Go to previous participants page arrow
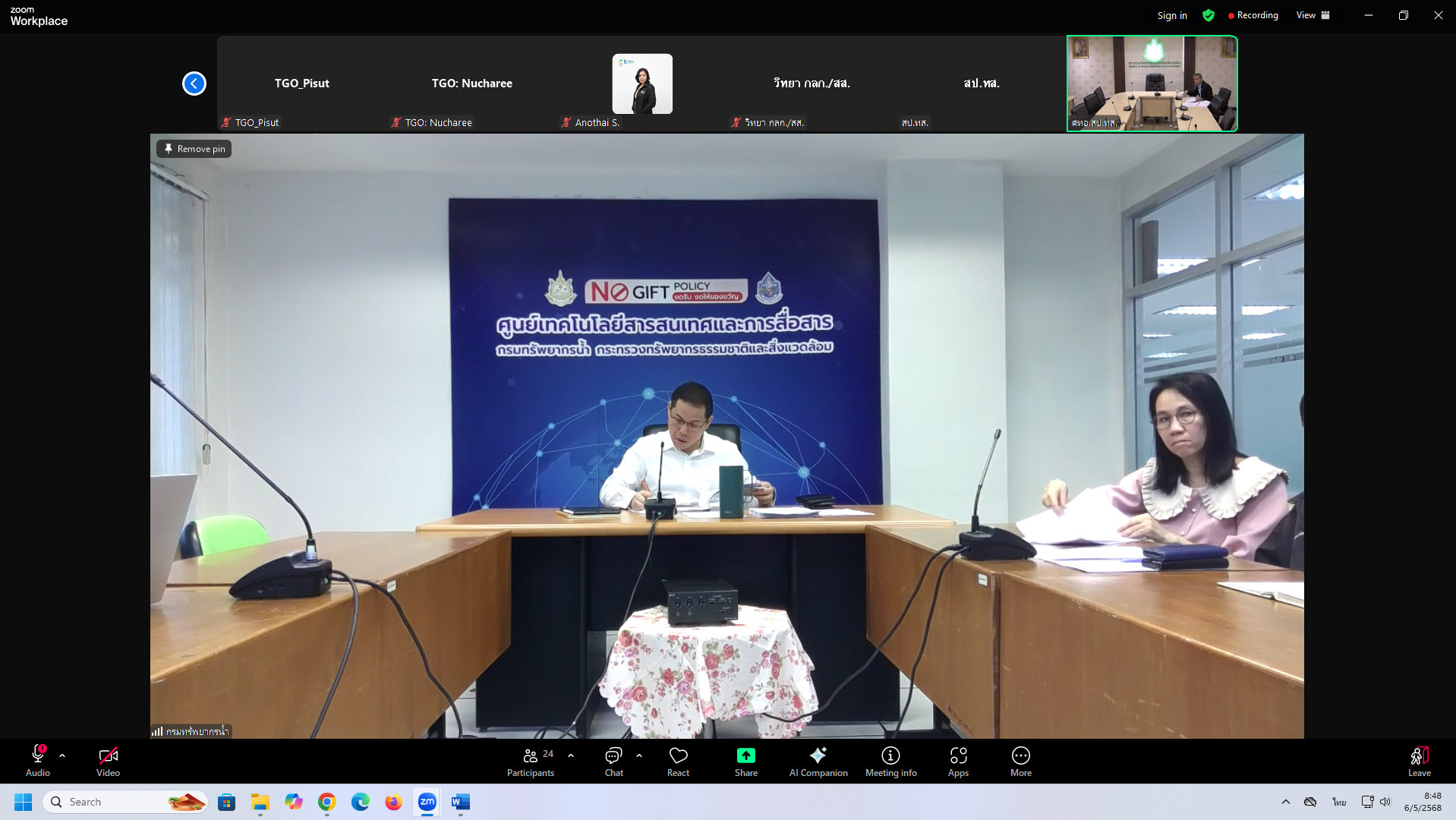The width and height of the screenshot is (1456, 820). click(x=194, y=84)
